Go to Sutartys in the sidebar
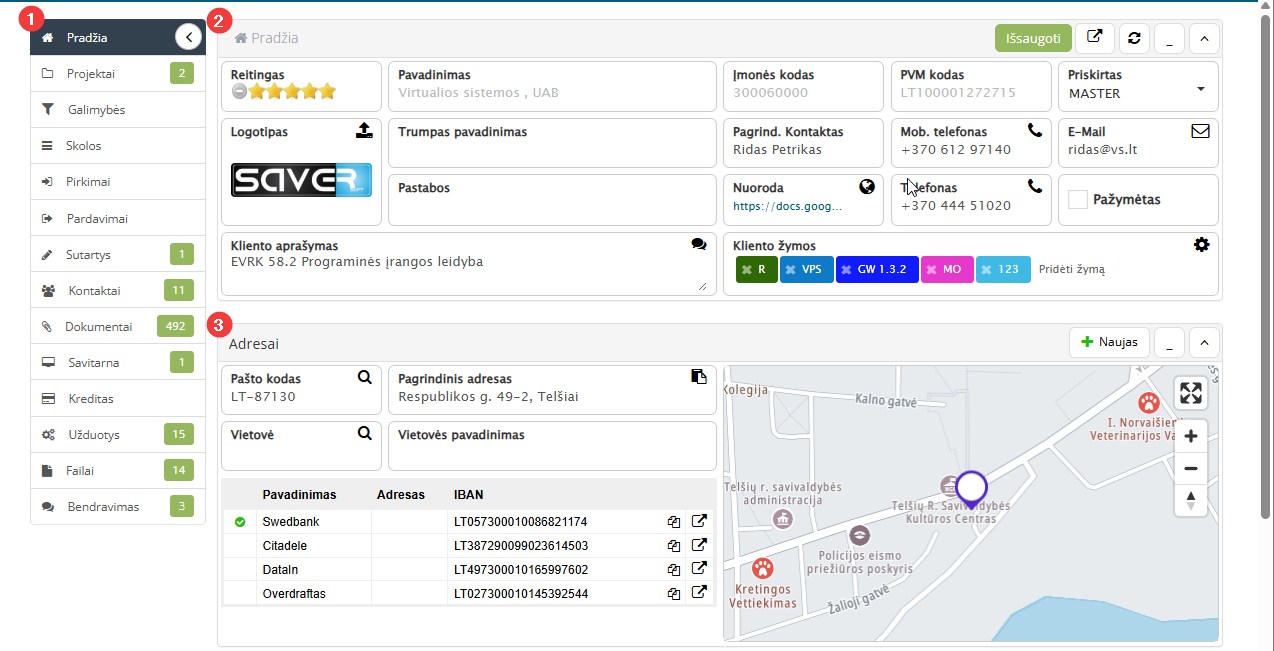The height and width of the screenshot is (651, 1274). point(89,255)
